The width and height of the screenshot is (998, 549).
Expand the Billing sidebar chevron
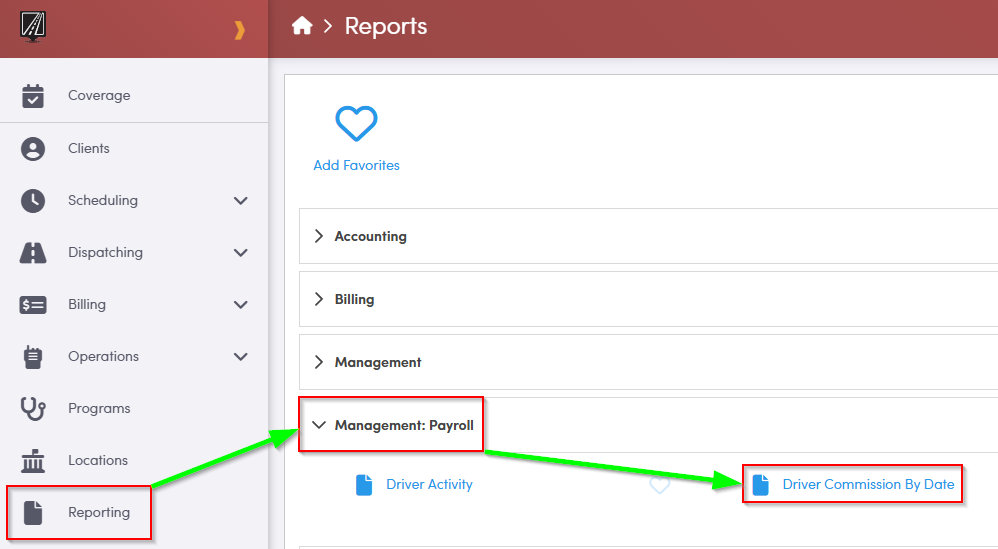240,305
